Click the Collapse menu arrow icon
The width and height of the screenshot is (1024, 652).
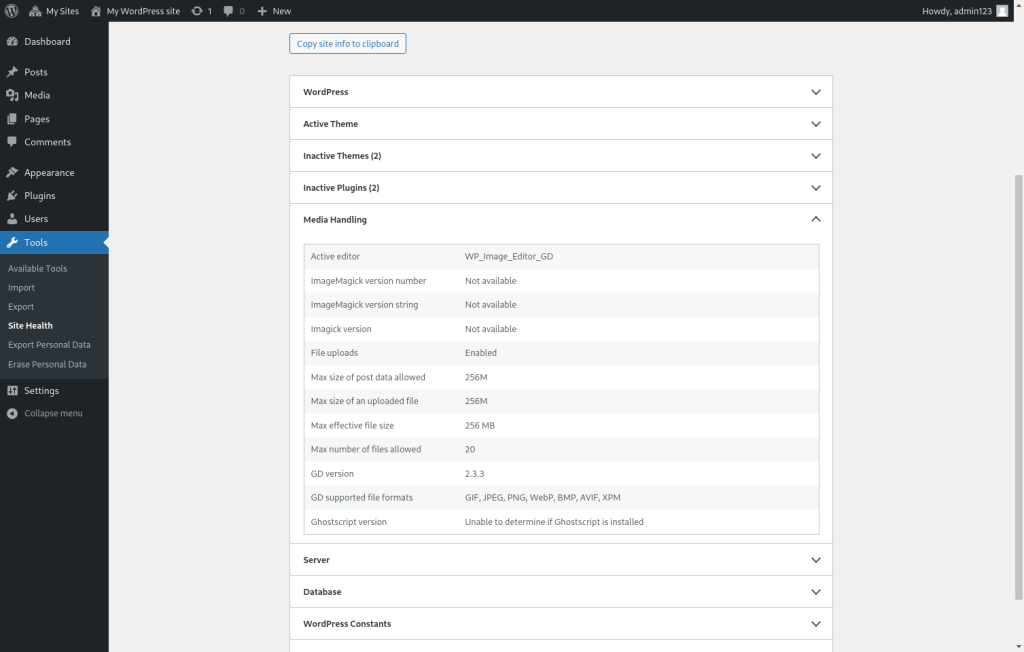12,414
